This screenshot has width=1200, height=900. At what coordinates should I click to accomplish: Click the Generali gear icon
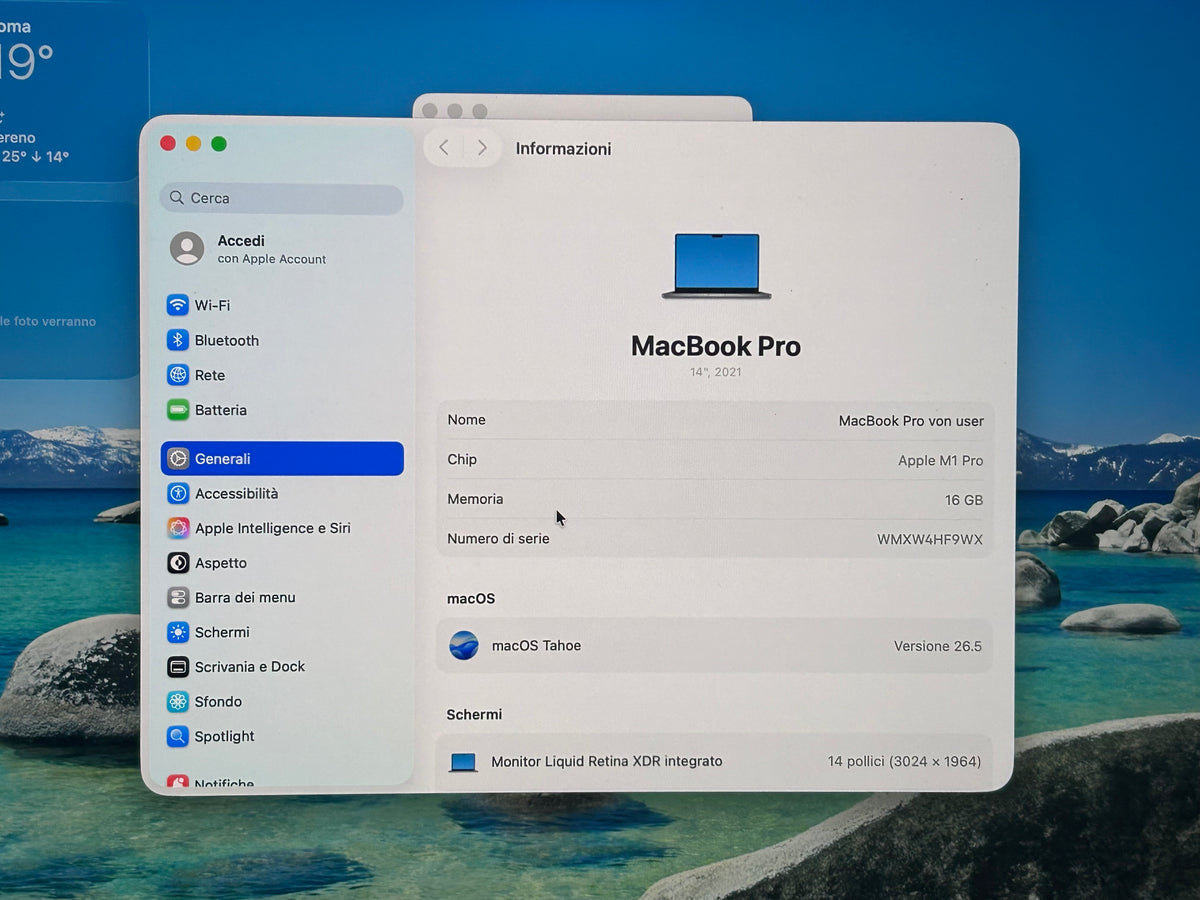(178, 459)
